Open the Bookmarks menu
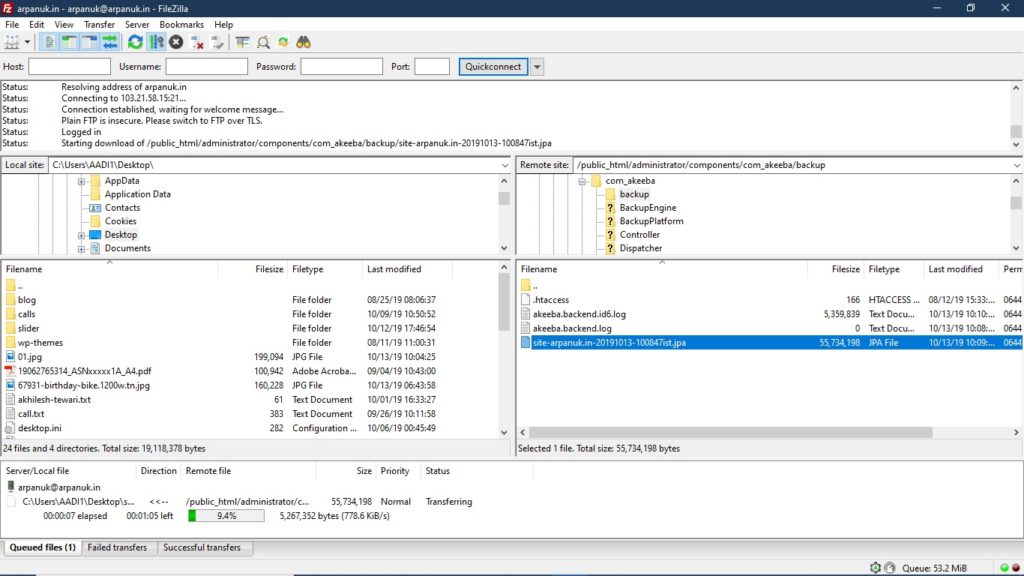Image resolution: width=1024 pixels, height=576 pixels. [x=182, y=25]
